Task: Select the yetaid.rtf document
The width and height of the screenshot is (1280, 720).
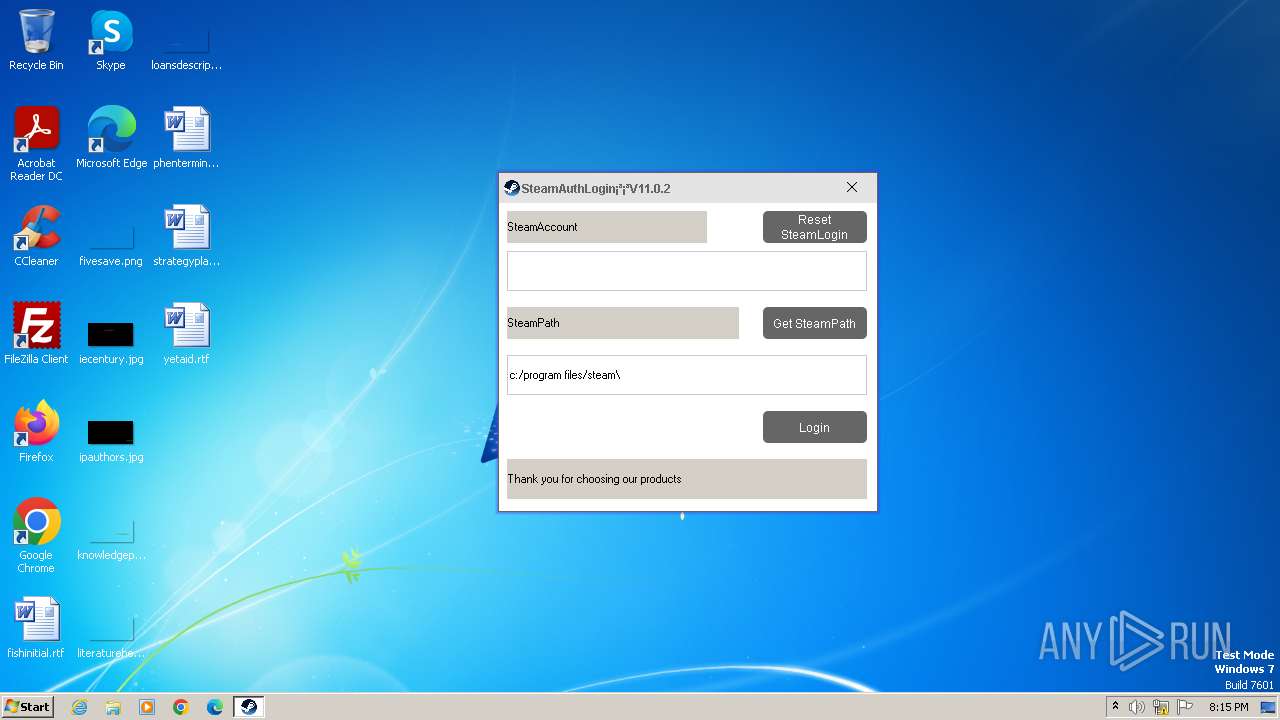Action: click(186, 334)
